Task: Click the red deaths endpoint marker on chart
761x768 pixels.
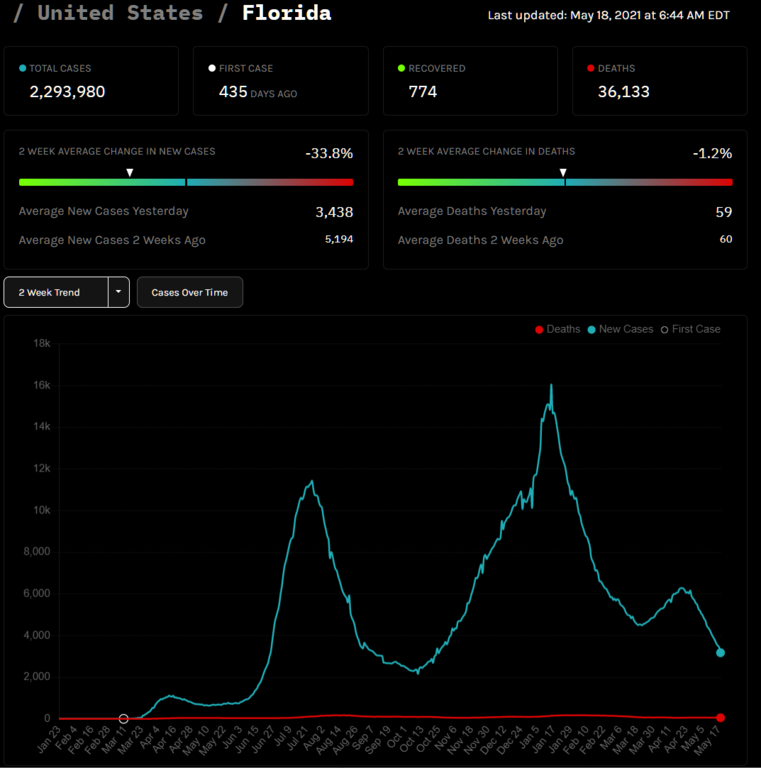Action: (720, 718)
